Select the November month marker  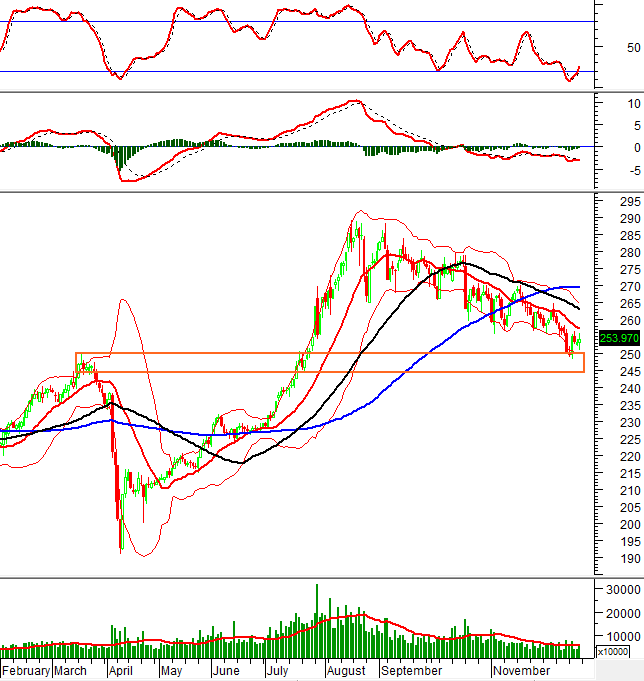coord(521,670)
